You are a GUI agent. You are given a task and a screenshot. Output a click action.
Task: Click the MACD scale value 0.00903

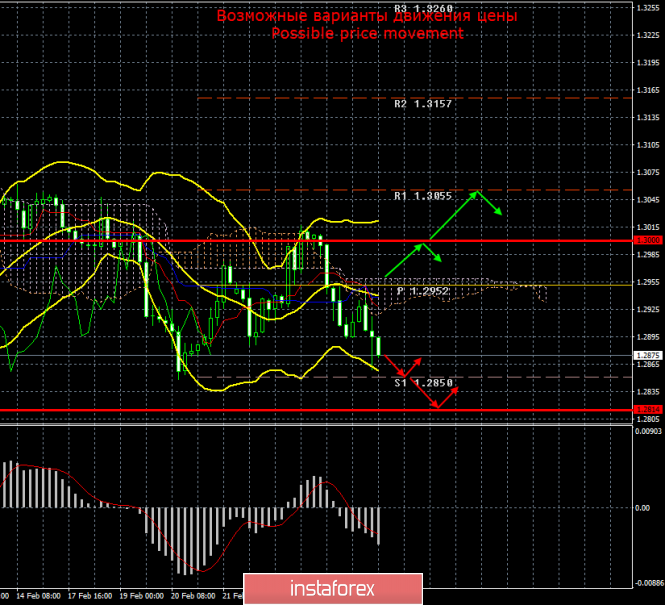pyautogui.click(x=648, y=431)
